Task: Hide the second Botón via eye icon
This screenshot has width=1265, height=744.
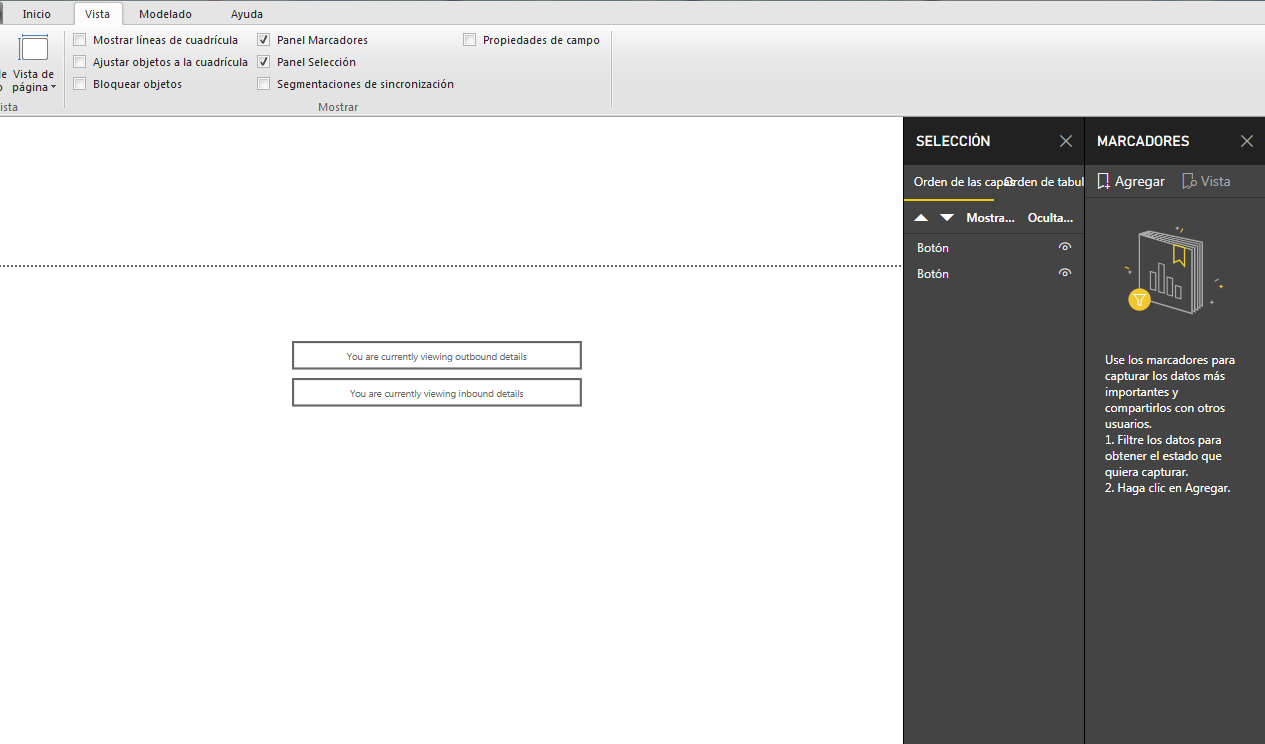Action: pos(1065,273)
